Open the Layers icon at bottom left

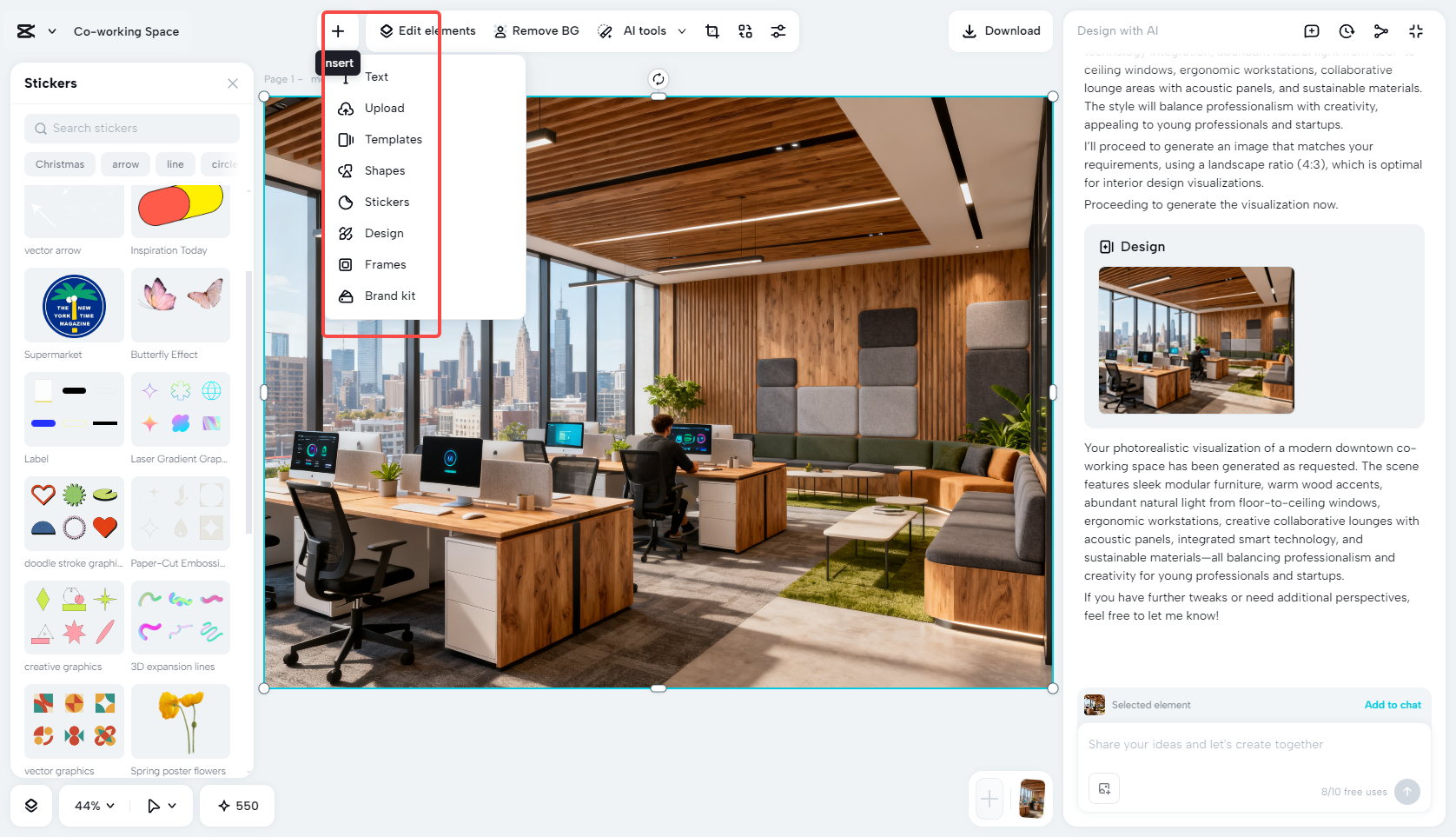tap(31, 806)
